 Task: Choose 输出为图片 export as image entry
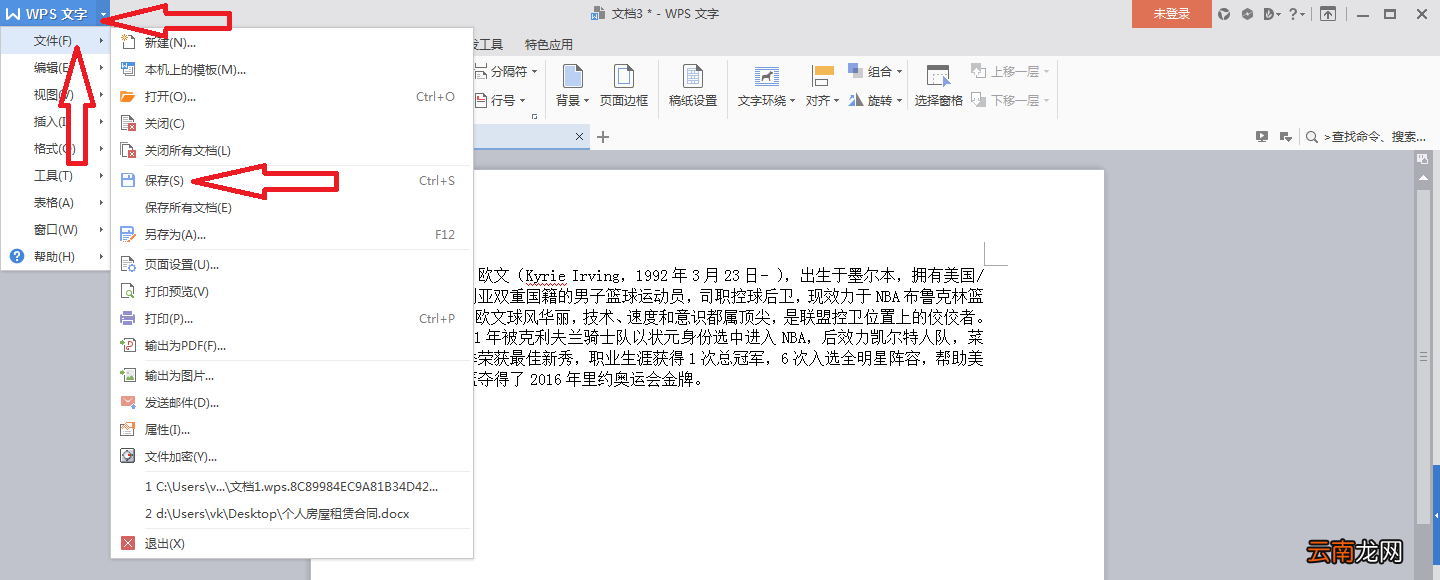290,376
